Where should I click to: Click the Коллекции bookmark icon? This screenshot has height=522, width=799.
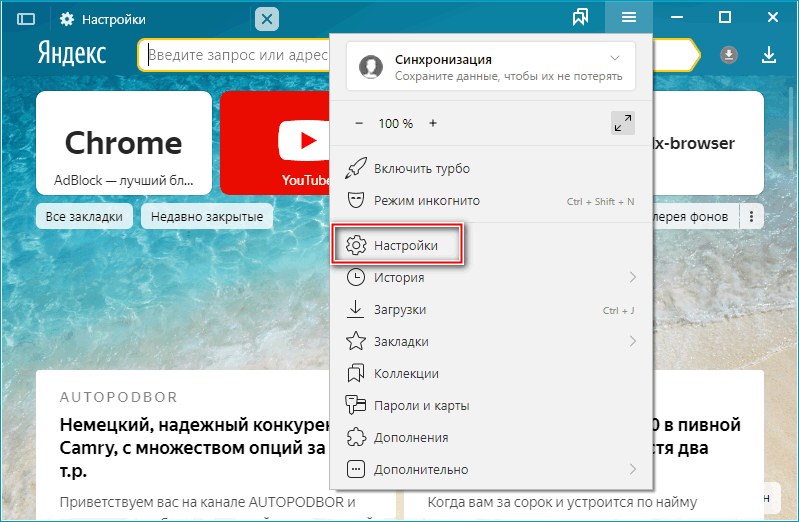(356, 373)
